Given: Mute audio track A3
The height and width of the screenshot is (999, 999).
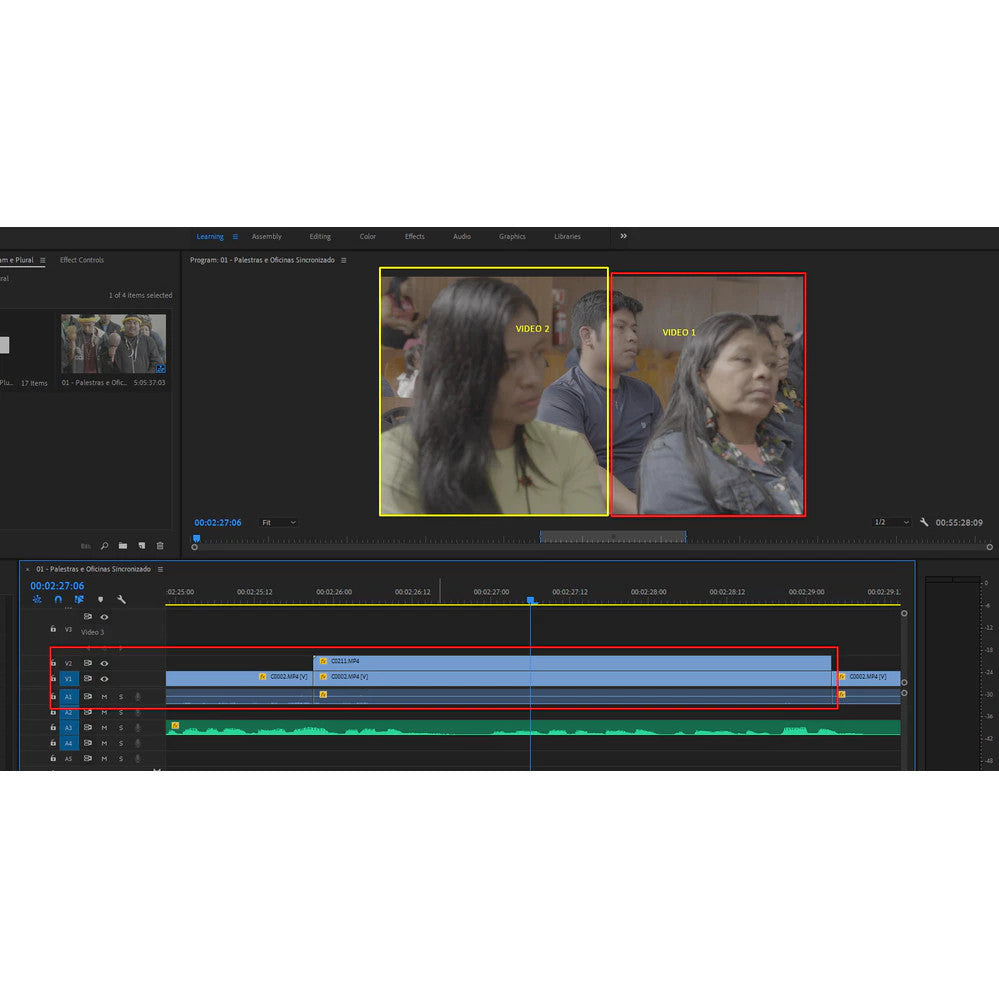Looking at the screenshot, I should pyautogui.click(x=104, y=727).
